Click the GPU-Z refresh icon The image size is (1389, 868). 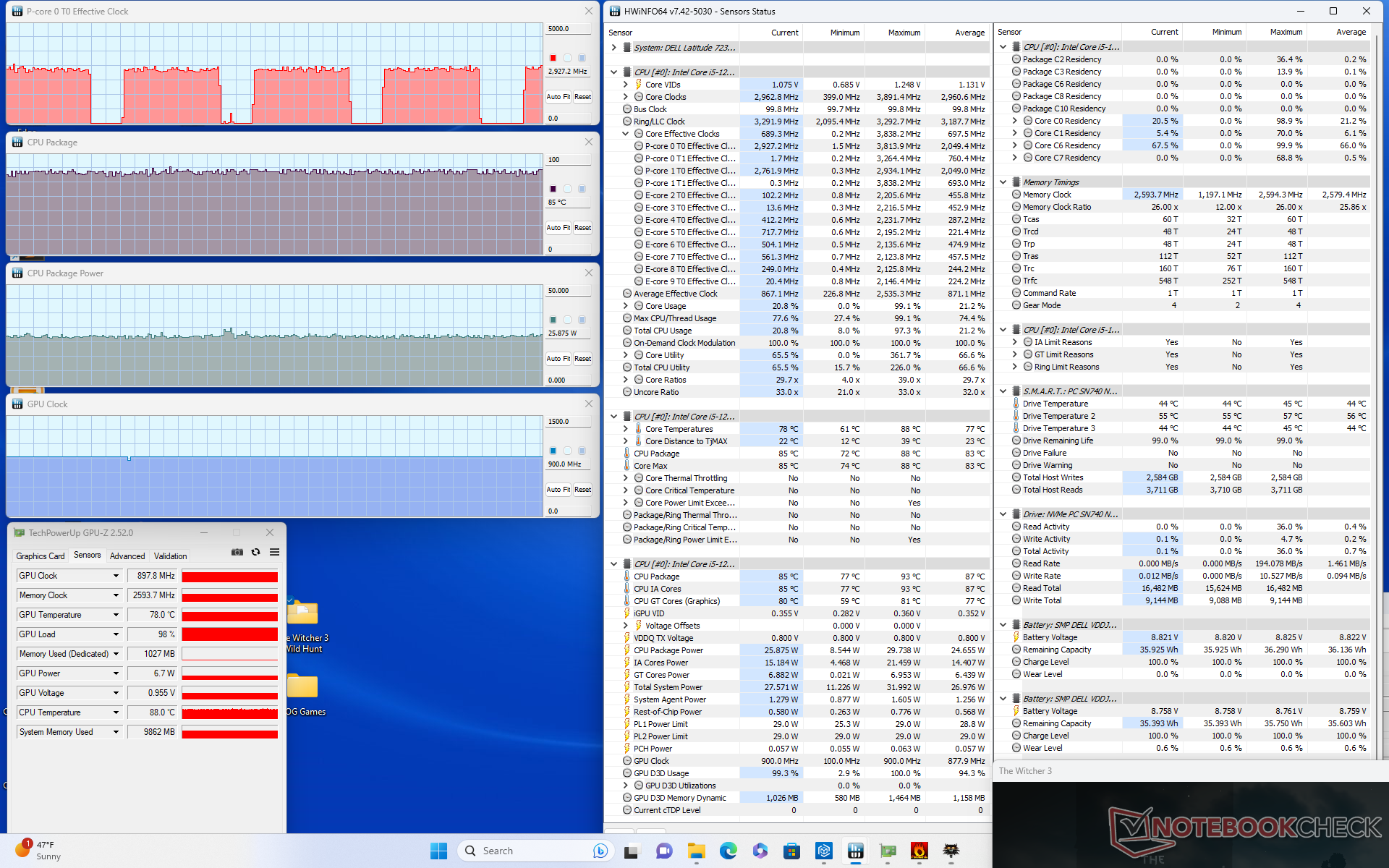click(x=255, y=552)
